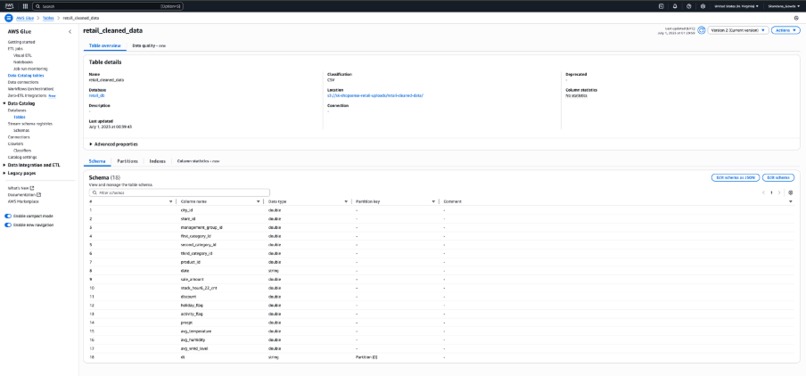This screenshot has width=806, height=376.
Task: Sort by the # column header arrow
Action: pyautogui.click(x=171, y=202)
